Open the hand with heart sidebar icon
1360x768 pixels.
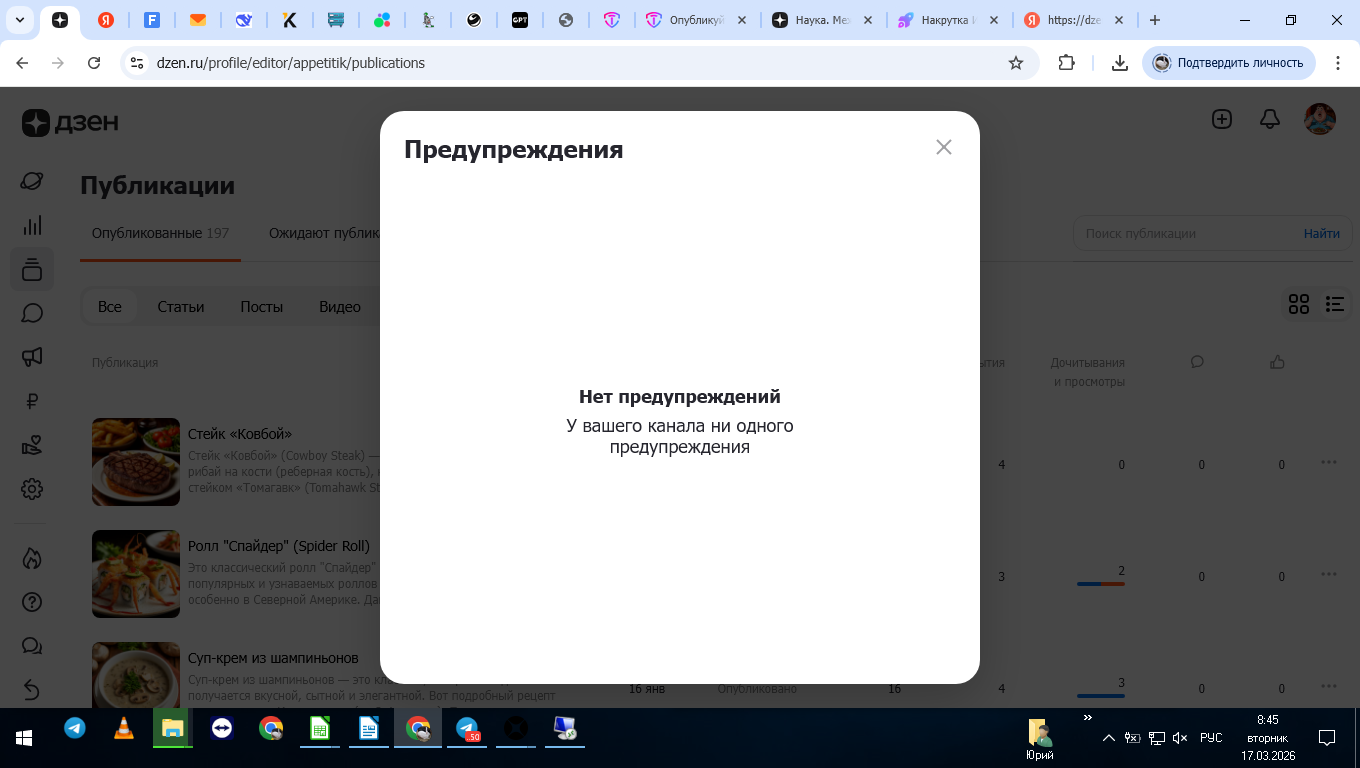[x=32, y=445]
